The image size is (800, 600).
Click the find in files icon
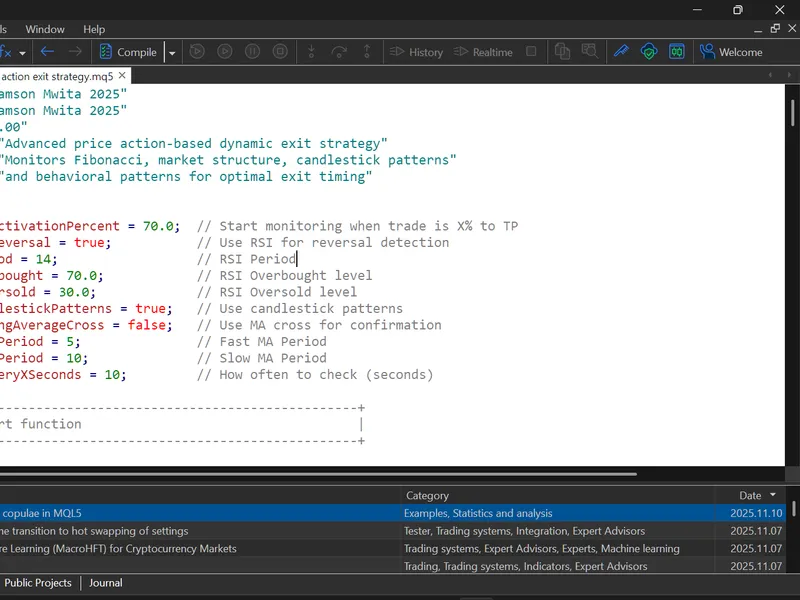590,52
